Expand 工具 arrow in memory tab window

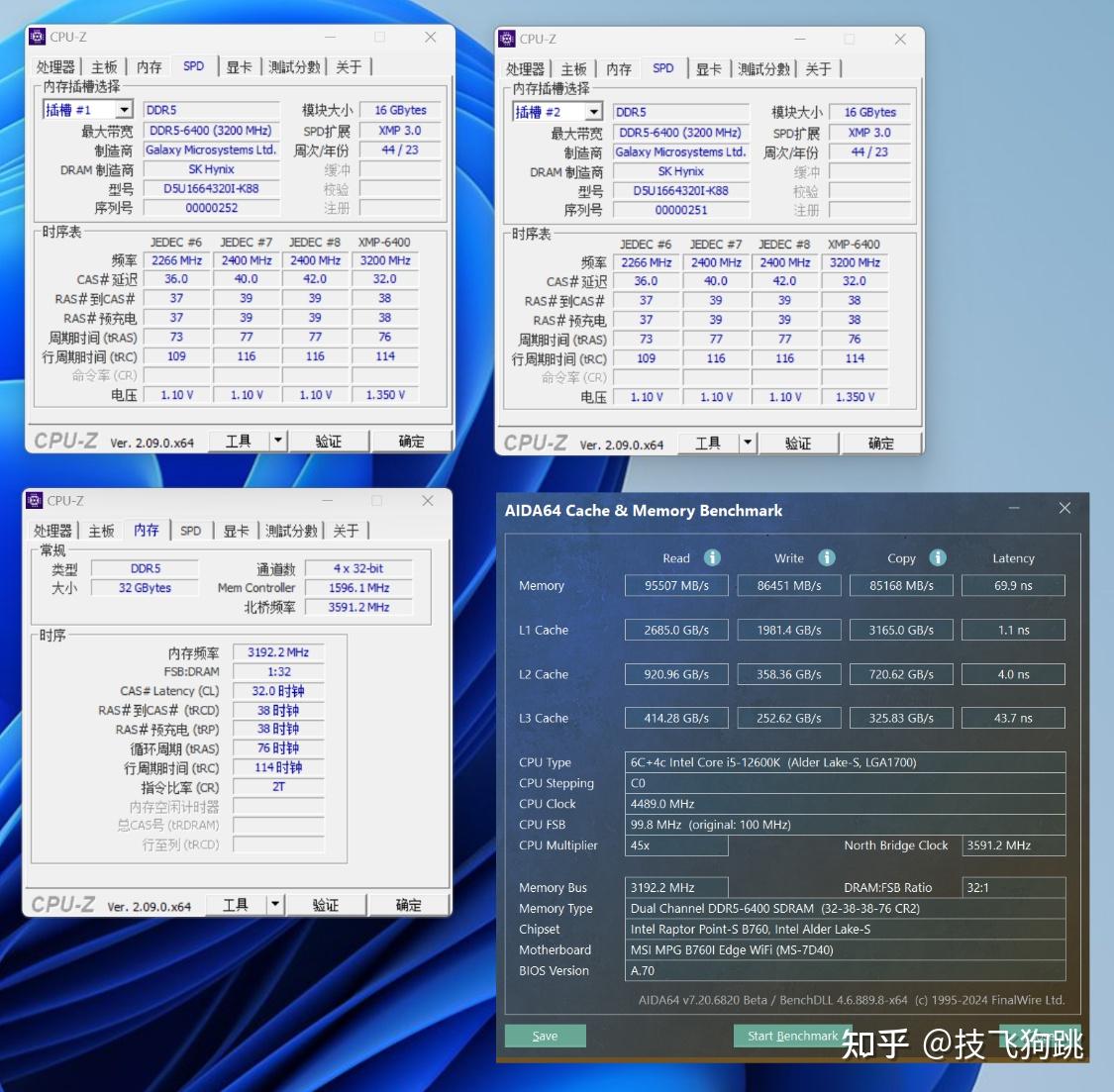(275, 905)
